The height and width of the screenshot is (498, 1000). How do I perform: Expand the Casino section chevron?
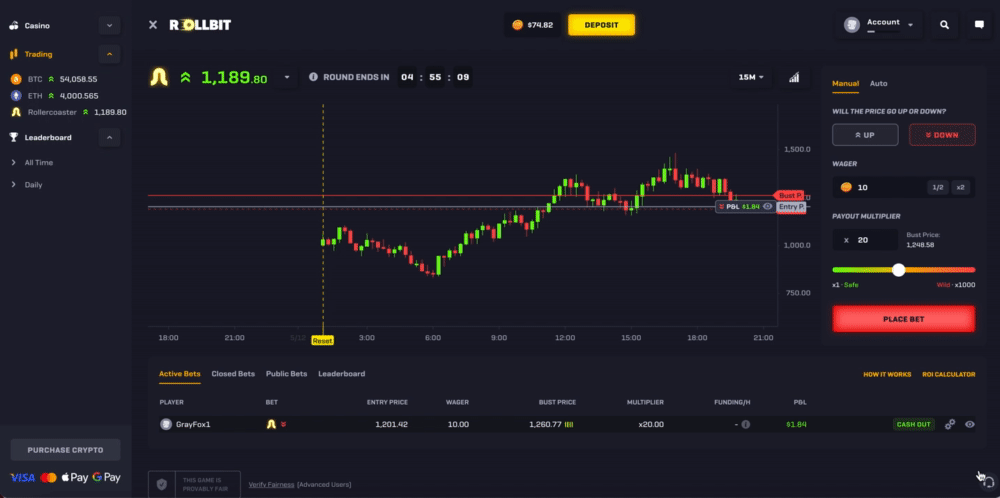(x=109, y=26)
